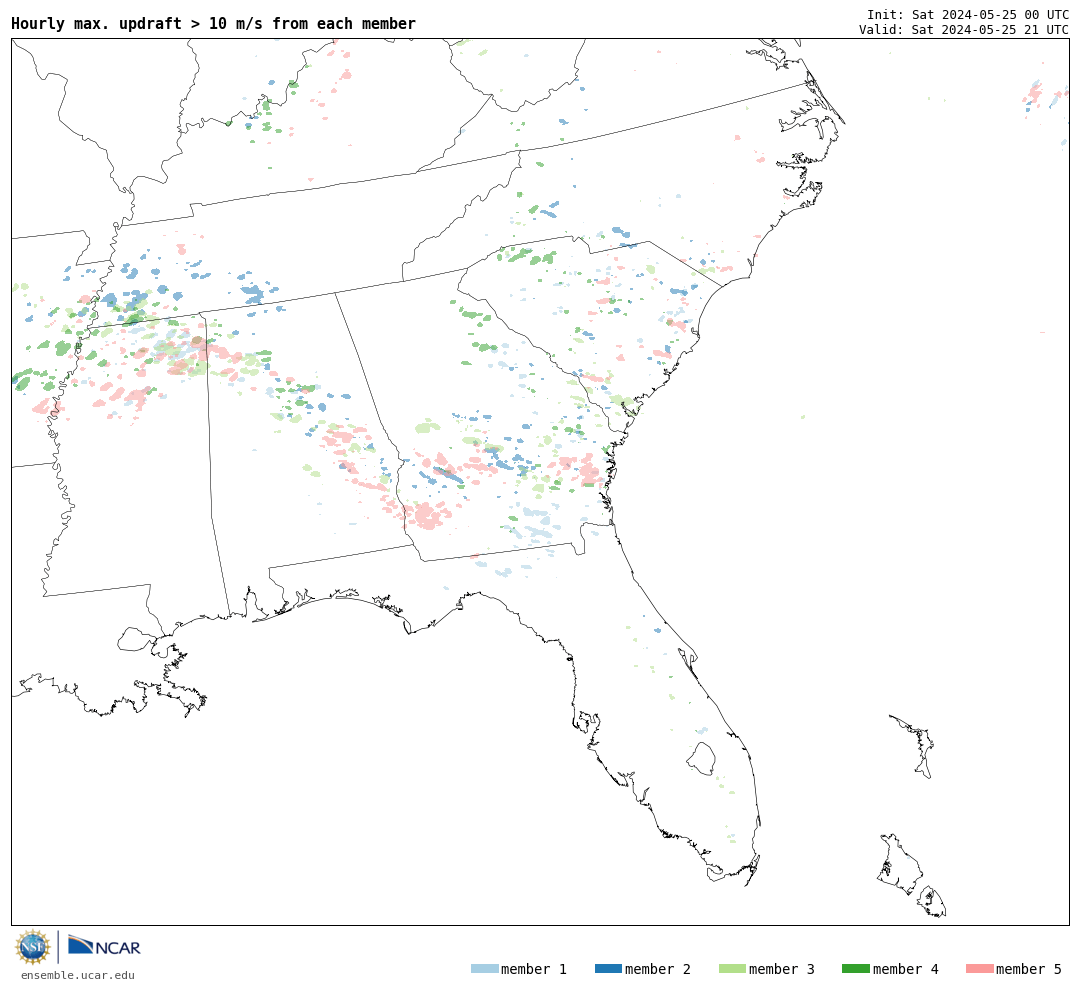Click the member 2 dark blue swatch

[x=608, y=969]
